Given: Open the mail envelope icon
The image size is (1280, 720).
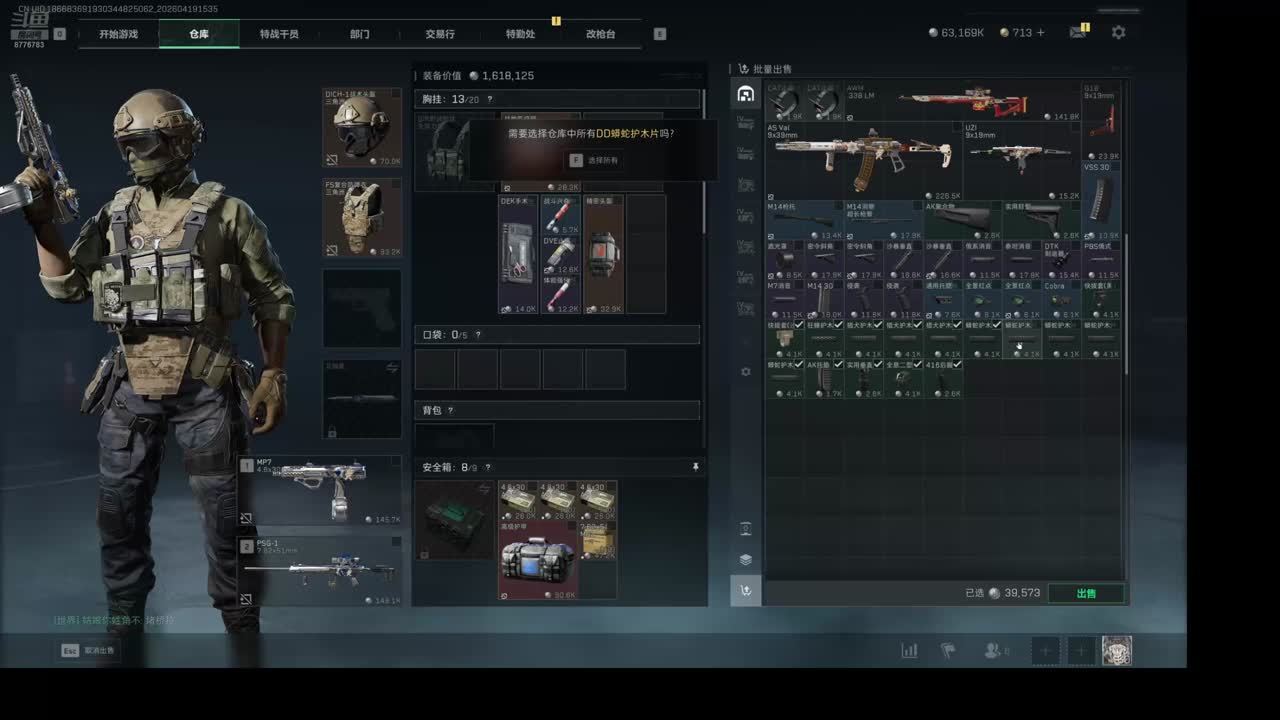Looking at the screenshot, I should coord(1077,32).
